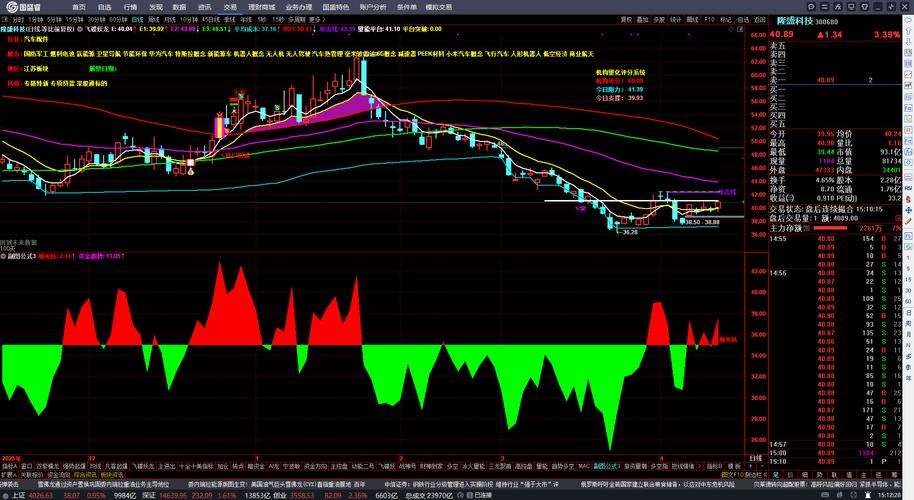Open the 行情 menu
The height and width of the screenshot is (500, 914).
[130, 7]
